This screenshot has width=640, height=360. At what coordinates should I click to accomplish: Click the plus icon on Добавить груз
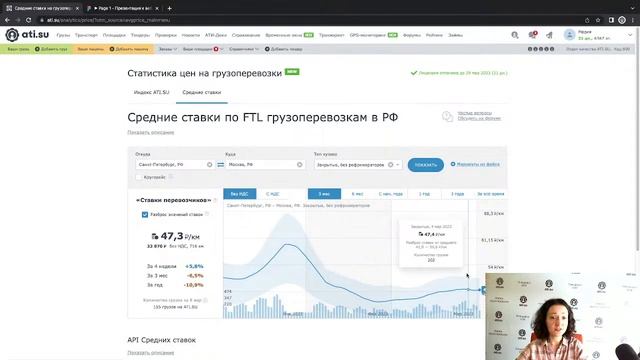tap(37, 49)
